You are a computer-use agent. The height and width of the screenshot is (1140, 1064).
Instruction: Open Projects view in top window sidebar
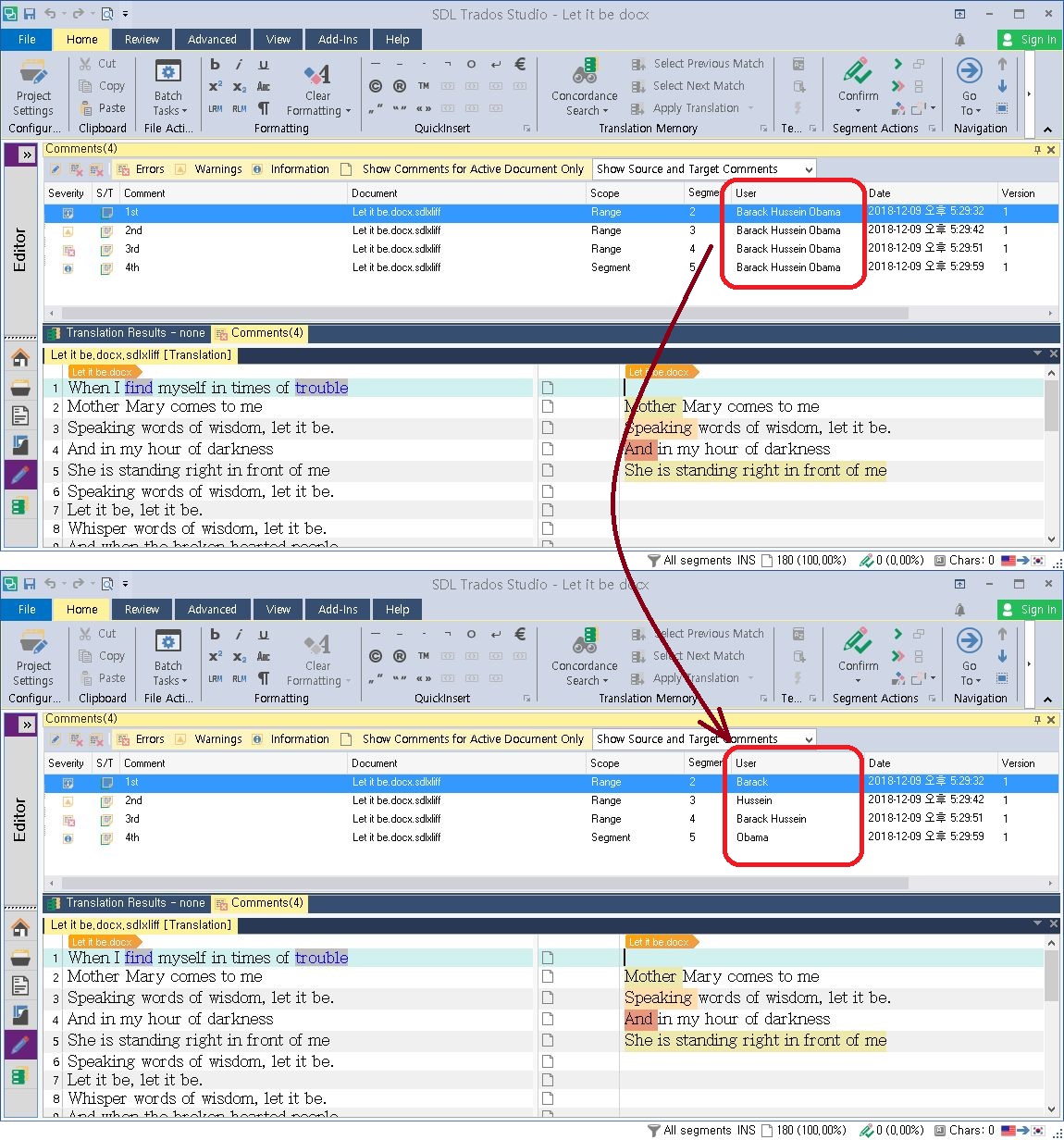[x=20, y=388]
